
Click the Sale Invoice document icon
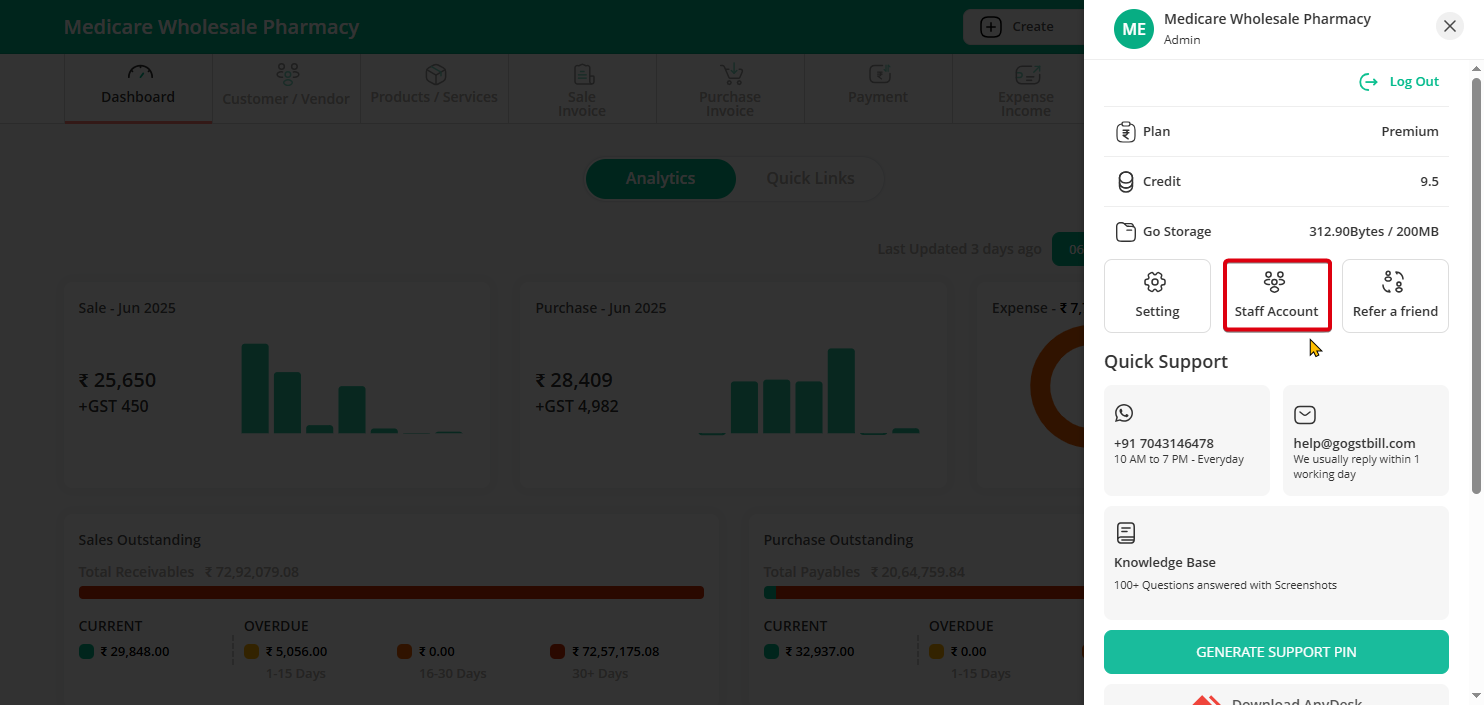click(x=584, y=75)
